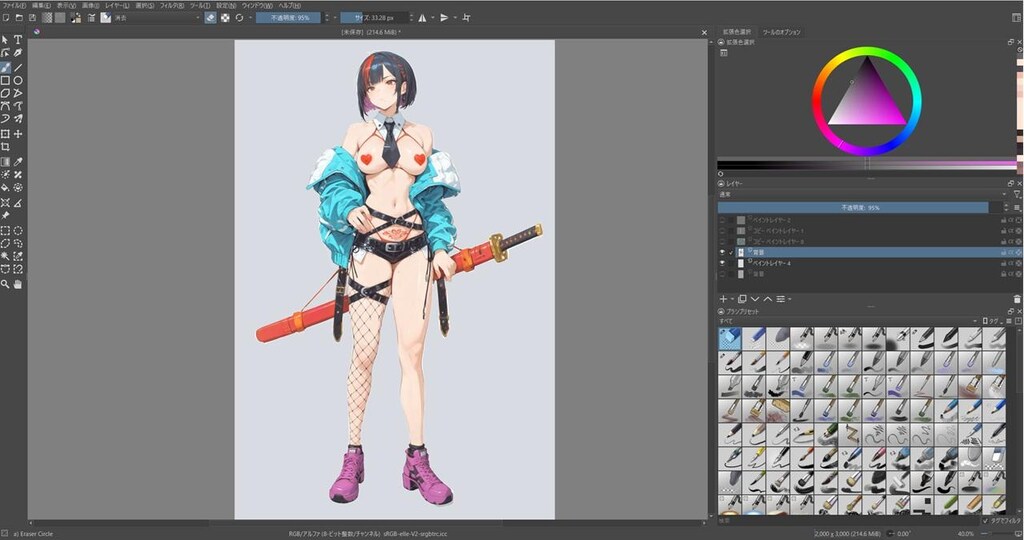This screenshot has height=540, width=1024.
Task: Choose the Crop tool
Action: click(5, 147)
